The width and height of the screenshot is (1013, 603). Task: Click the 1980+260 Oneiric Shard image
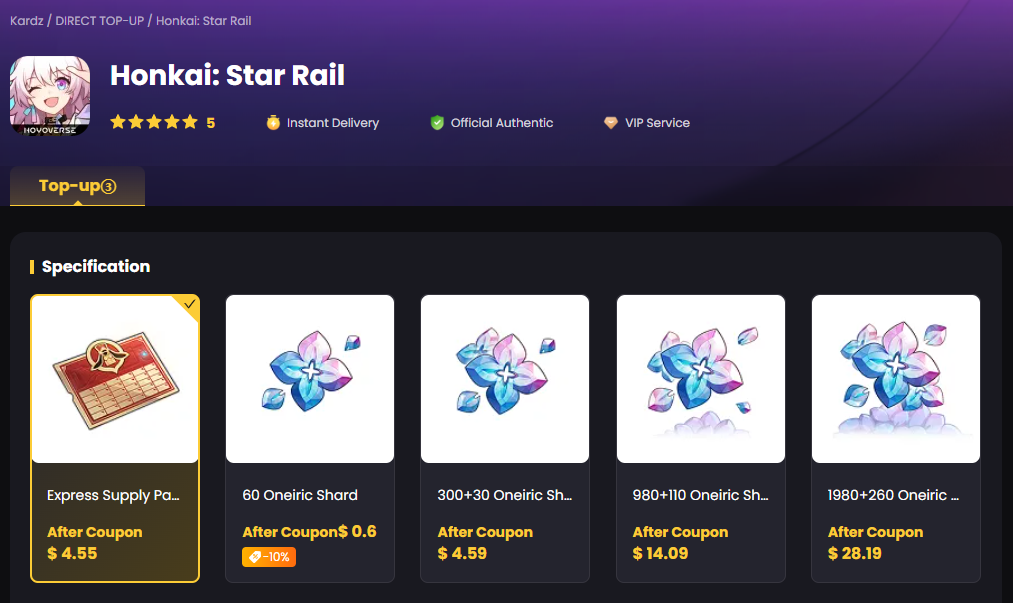(x=895, y=378)
